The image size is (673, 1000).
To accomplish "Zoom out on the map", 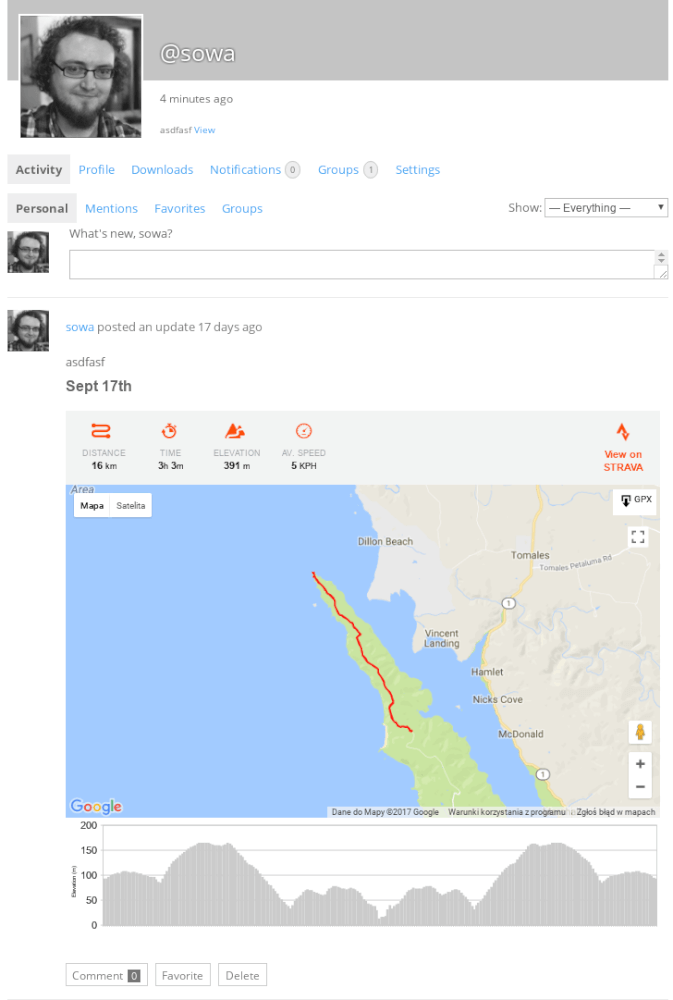I will click(x=640, y=787).
